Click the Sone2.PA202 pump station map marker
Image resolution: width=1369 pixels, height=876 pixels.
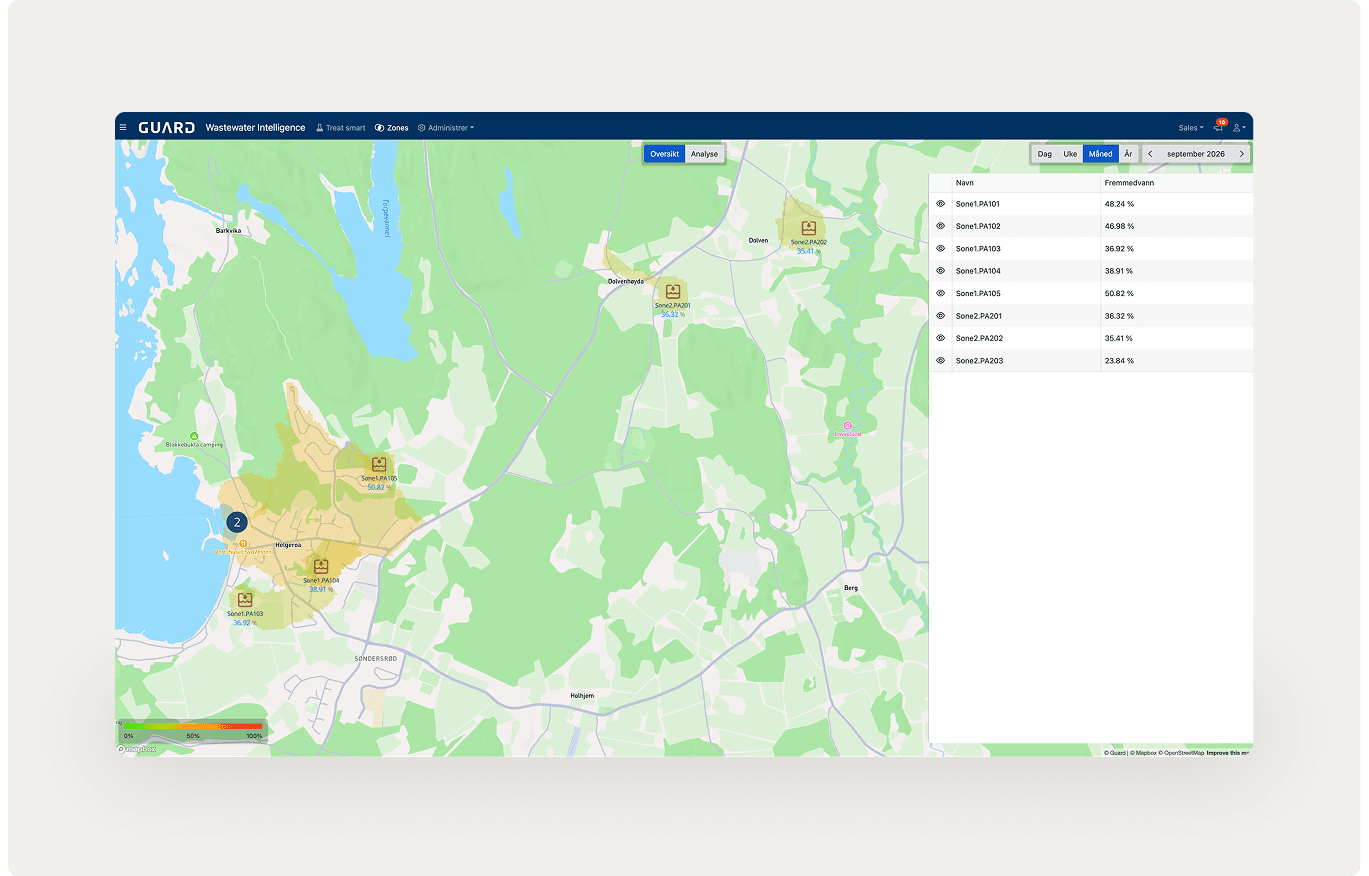[x=808, y=229]
